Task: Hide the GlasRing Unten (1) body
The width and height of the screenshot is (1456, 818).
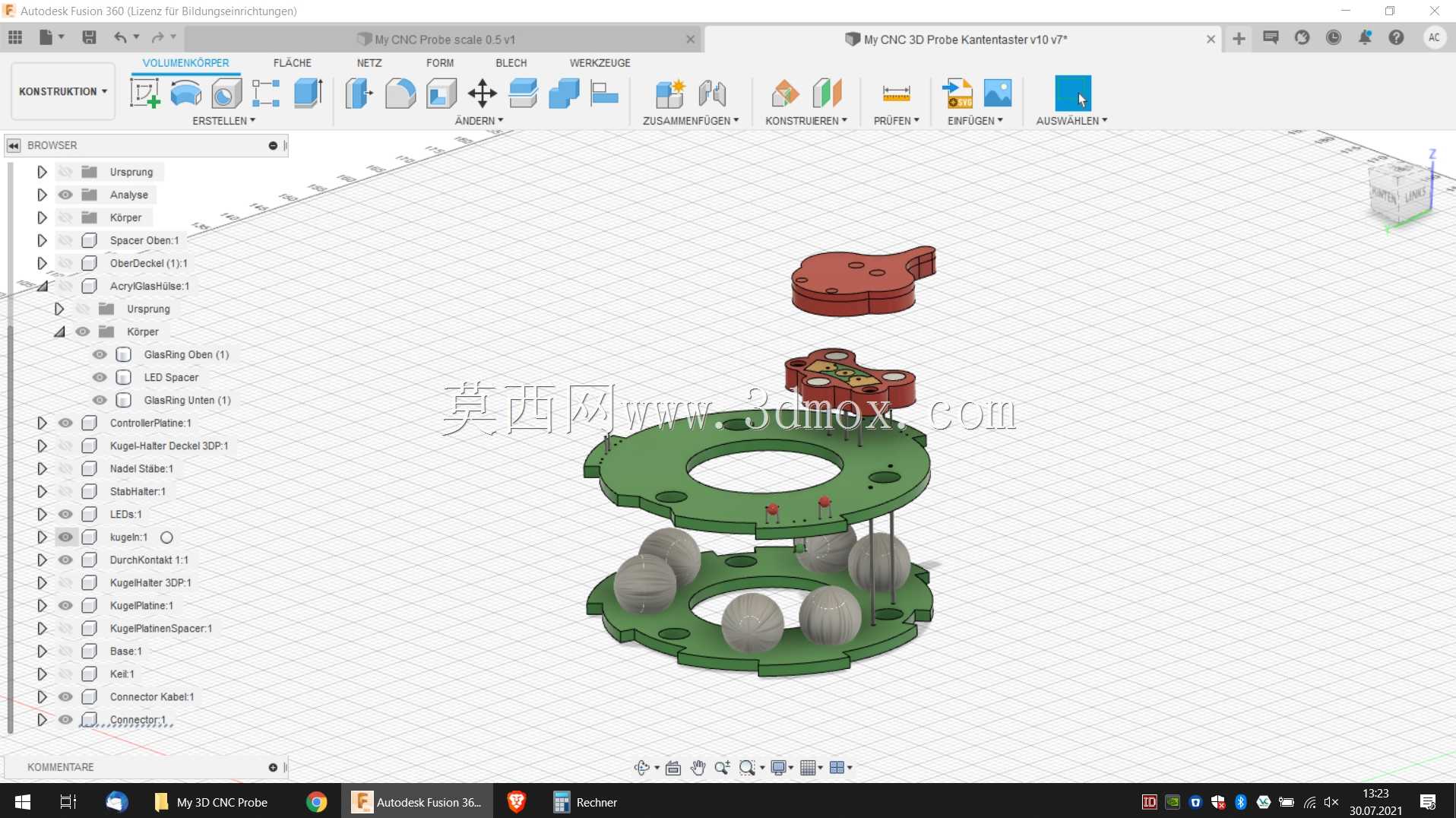Action: [x=100, y=400]
